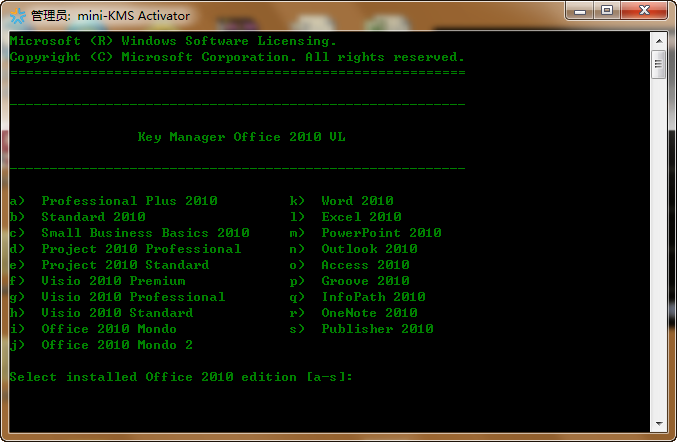Click the "Select installed Office 2010 edition" prompt
The image size is (677, 442).
point(181,377)
